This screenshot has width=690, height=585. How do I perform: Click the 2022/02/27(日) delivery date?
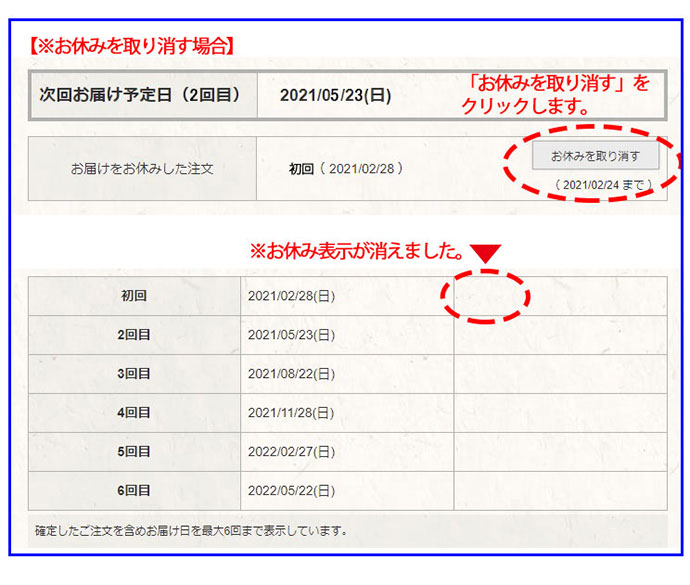[291, 452]
